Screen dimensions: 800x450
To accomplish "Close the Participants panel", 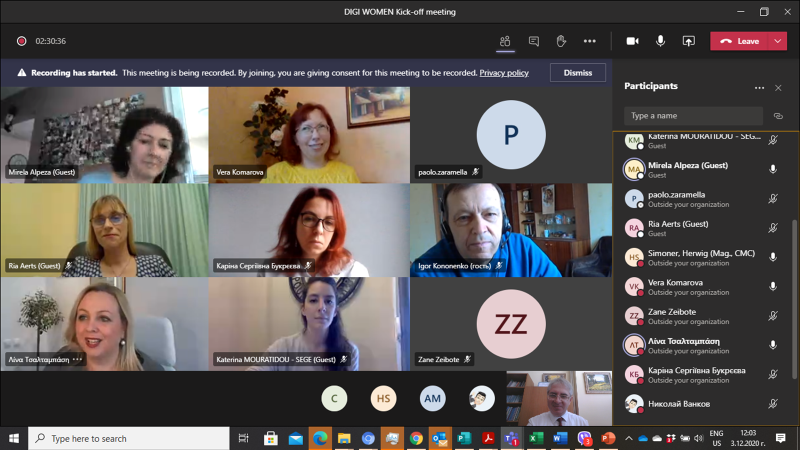I will (x=778, y=88).
